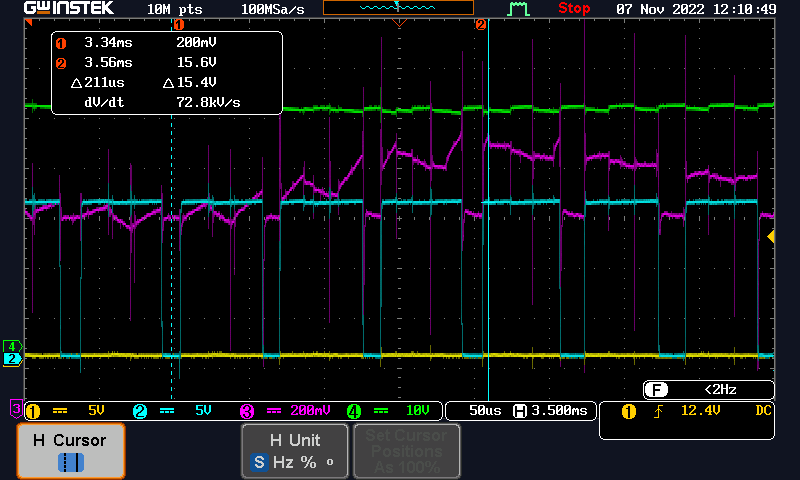Select the channel 4 10V scale readout

(x=417, y=411)
